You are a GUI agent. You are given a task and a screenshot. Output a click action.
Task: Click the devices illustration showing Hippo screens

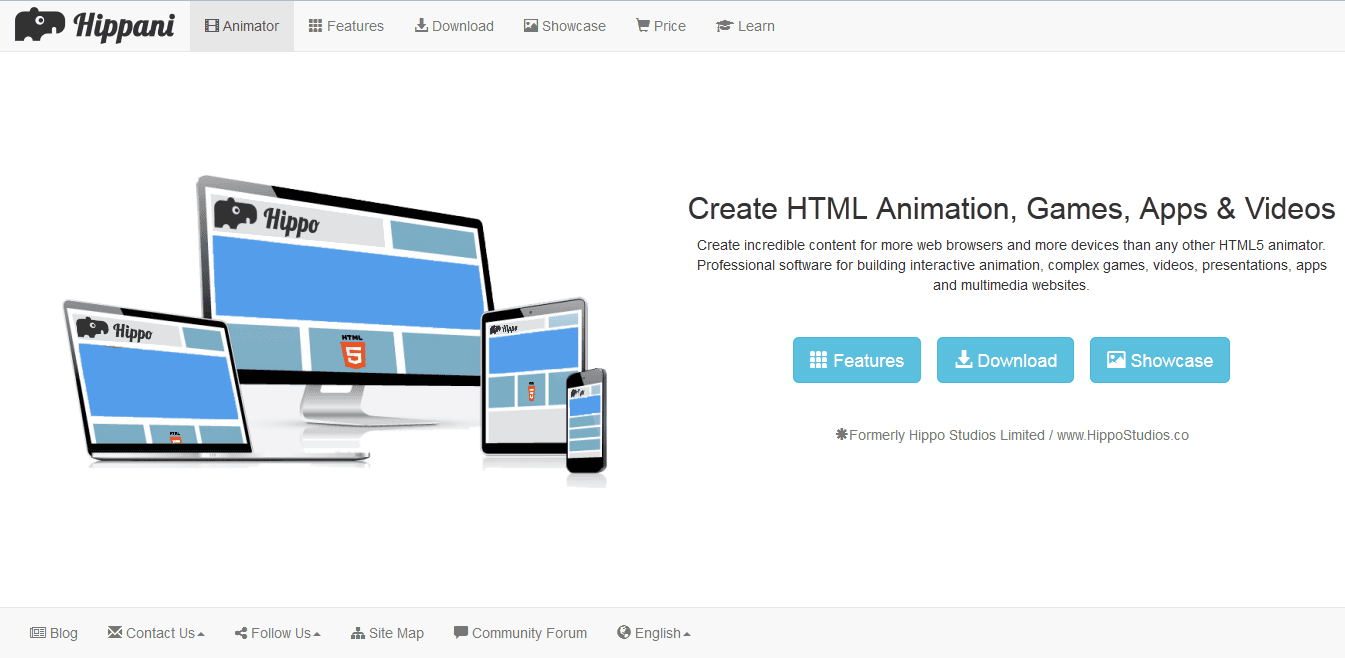[335, 330]
